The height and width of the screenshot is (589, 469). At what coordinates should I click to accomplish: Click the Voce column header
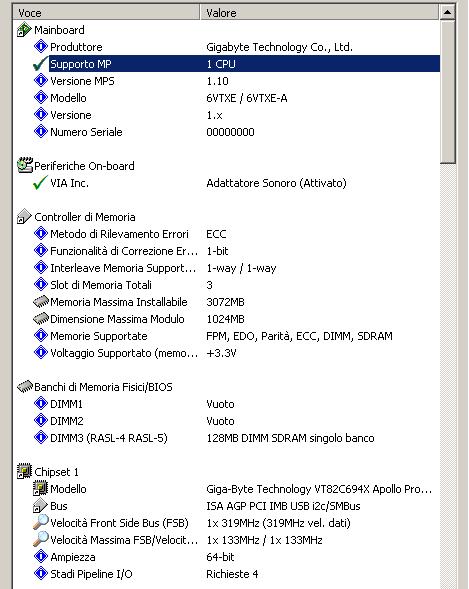tap(107, 13)
